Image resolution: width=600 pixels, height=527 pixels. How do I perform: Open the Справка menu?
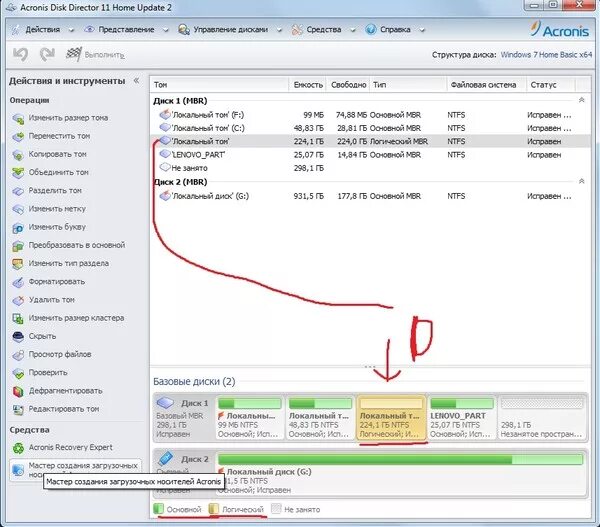395,29
